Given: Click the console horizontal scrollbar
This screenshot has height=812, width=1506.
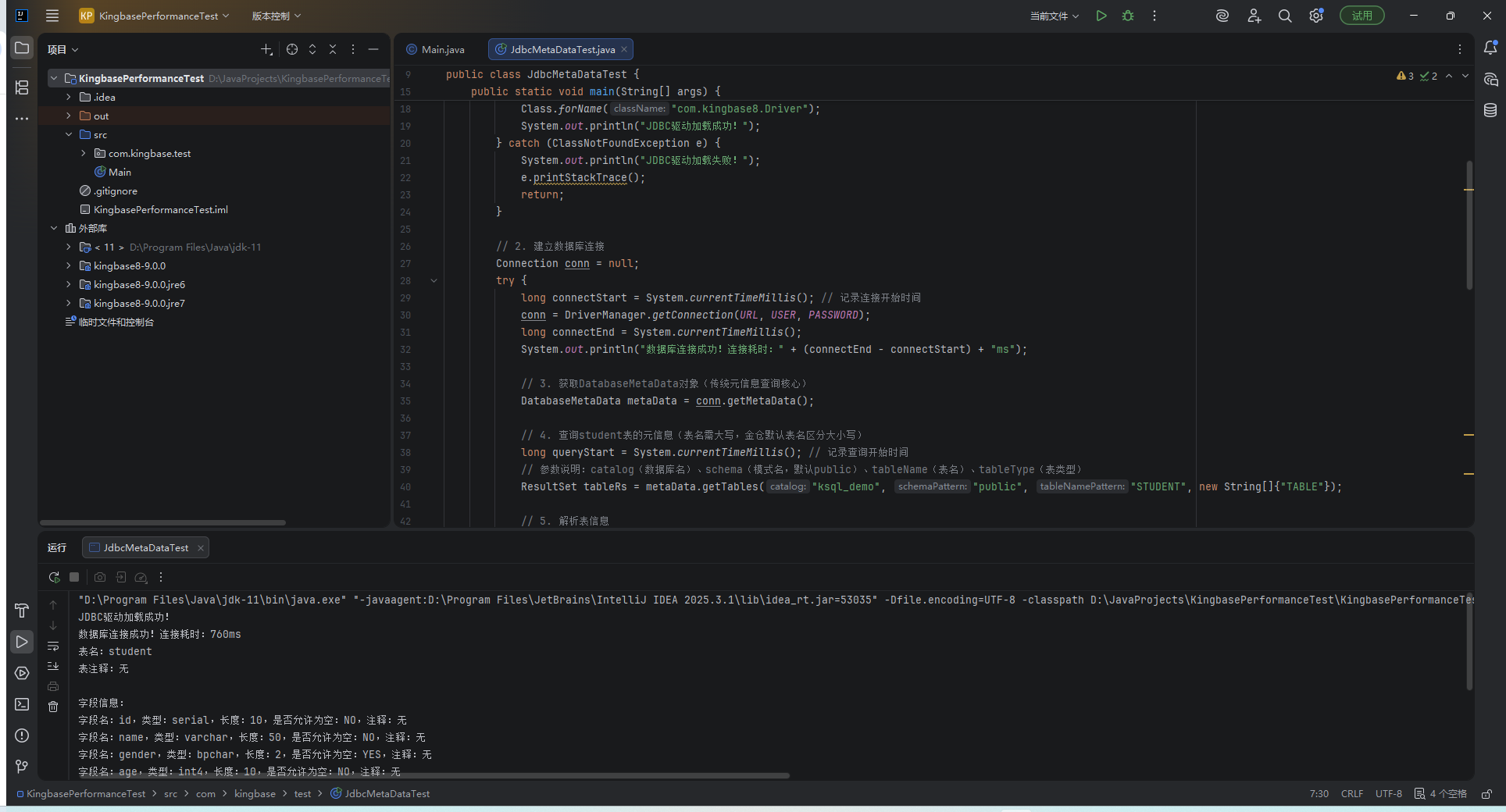Looking at the screenshot, I should [434, 775].
